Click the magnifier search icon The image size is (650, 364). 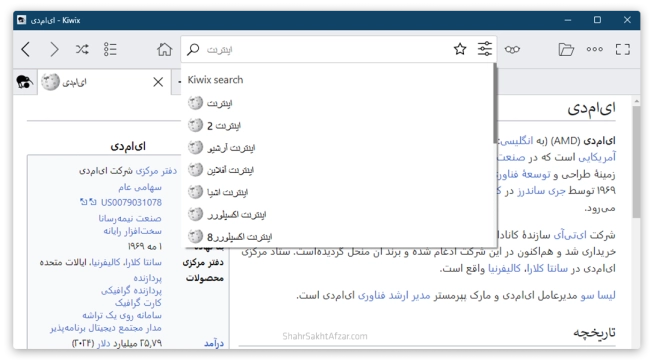(x=193, y=49)
